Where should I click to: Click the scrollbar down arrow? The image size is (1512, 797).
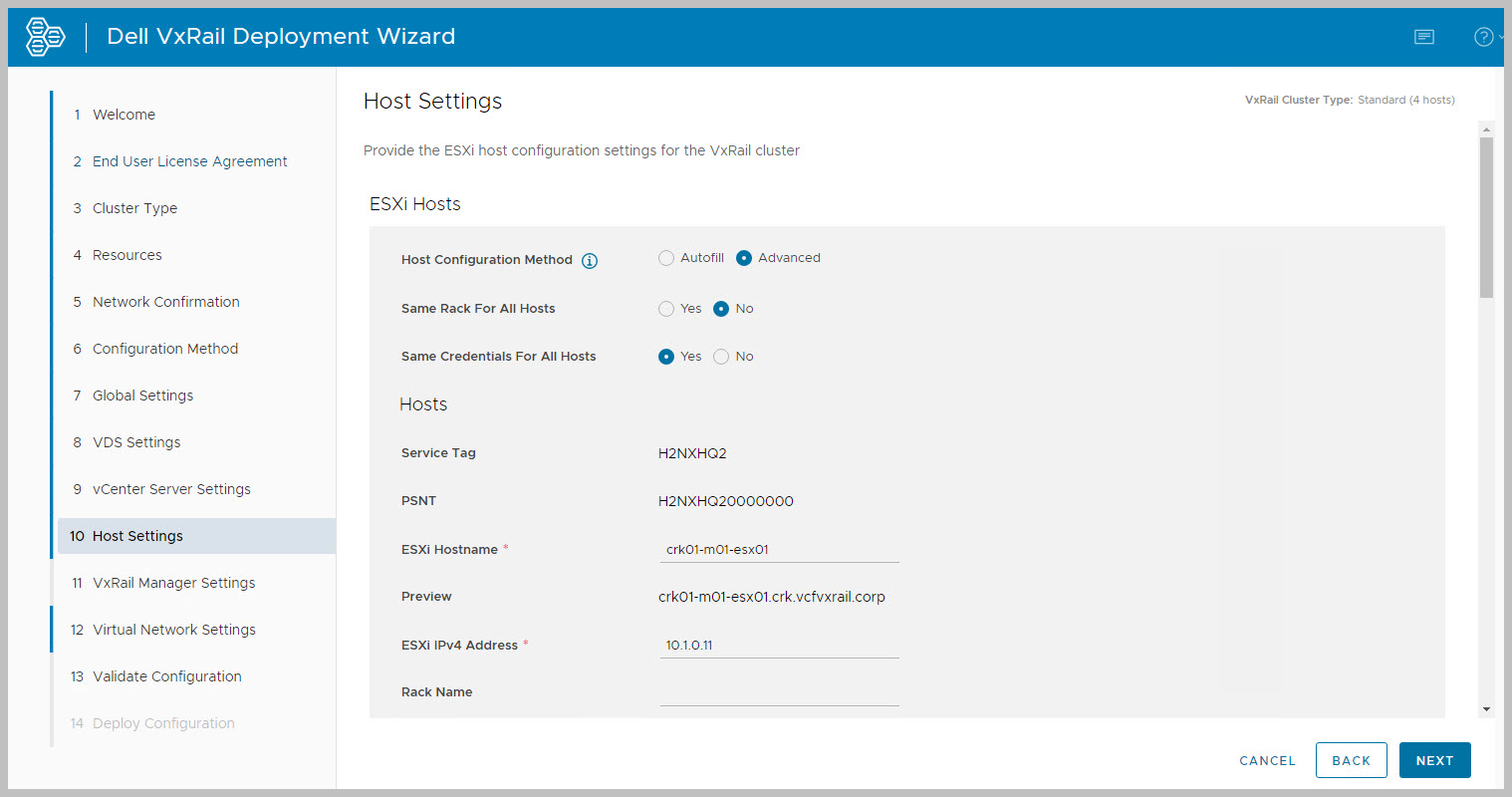point(1487,709)
